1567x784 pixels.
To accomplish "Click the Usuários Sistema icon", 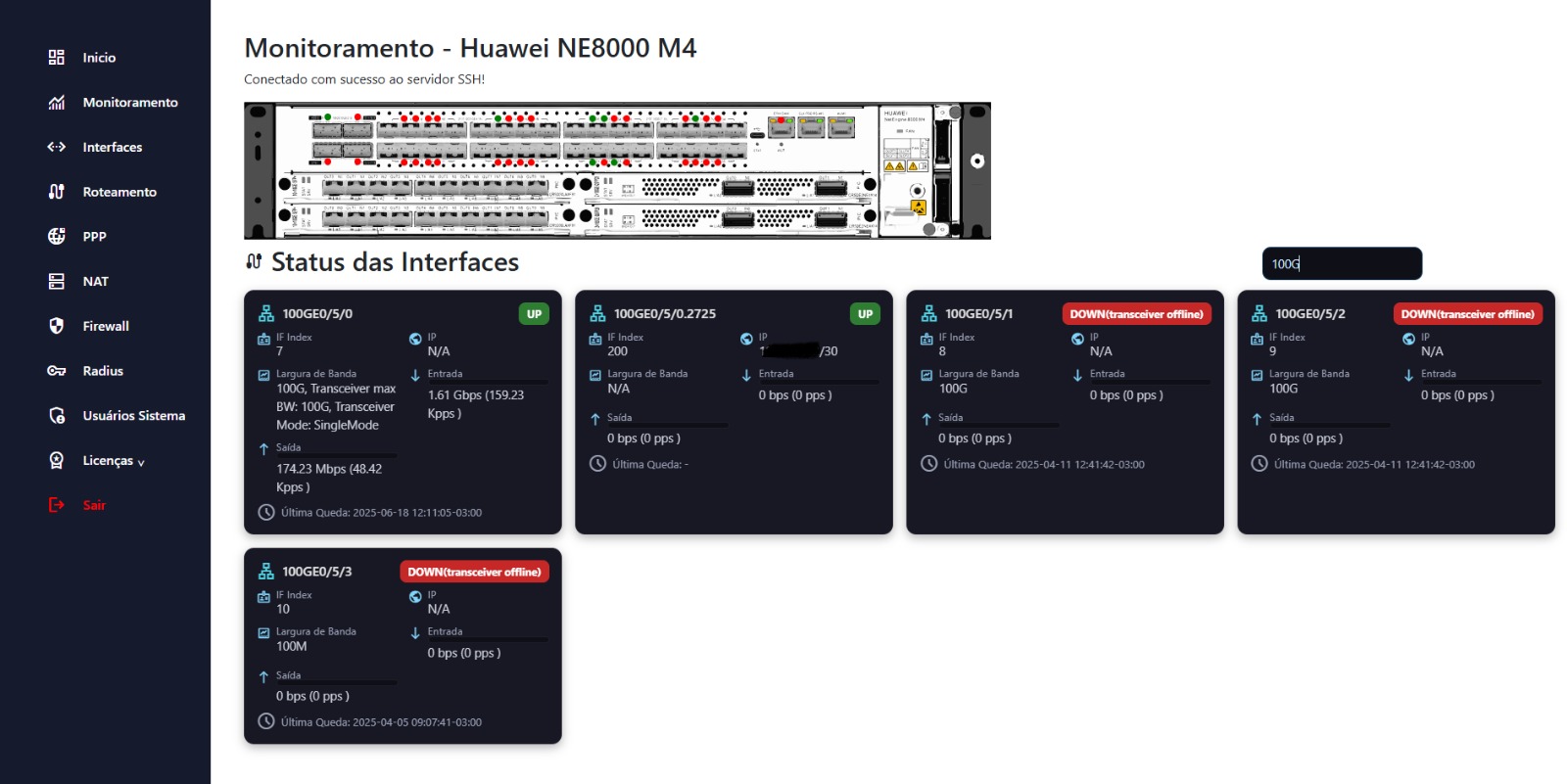I will pyautogui.click(x=57, y=416).
